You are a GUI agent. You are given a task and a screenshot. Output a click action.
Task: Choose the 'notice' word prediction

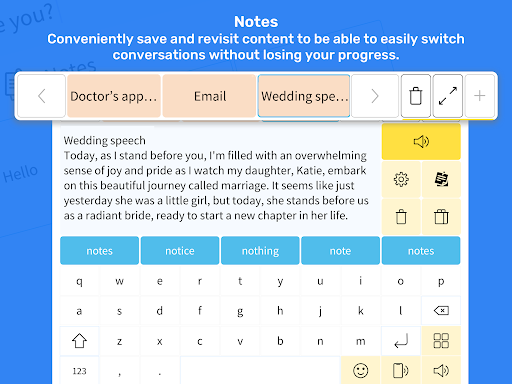tap(180, 251)
